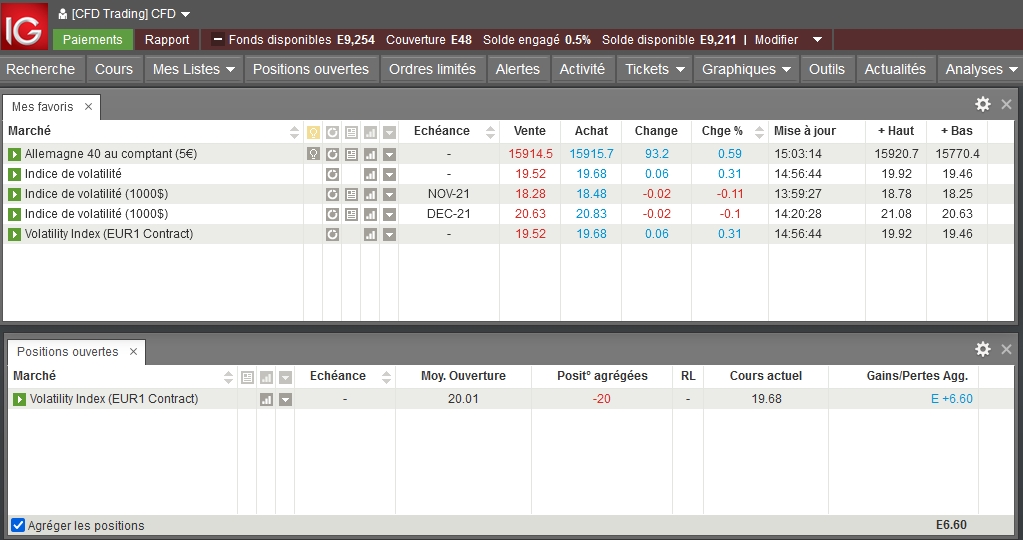Click the green arrow of the DEC-21 Indice de volatilité row
The height and width of the screenshot is (540, 1023).
[14, 214]
